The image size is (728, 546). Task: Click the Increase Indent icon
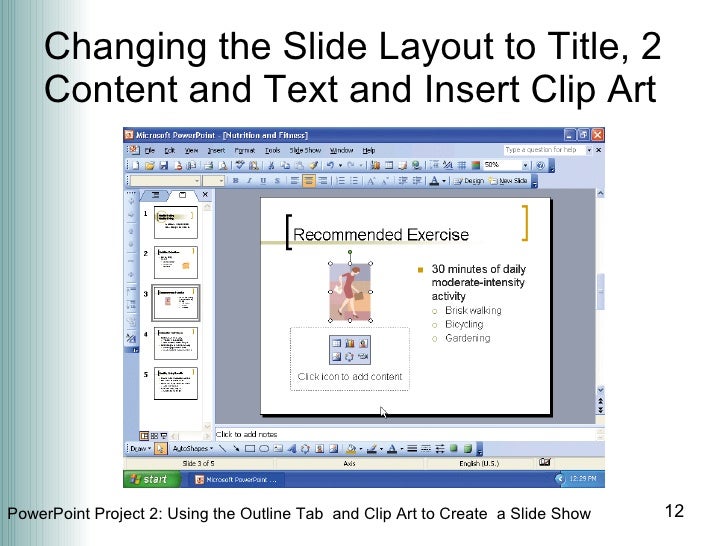click(x=417, y=181)
